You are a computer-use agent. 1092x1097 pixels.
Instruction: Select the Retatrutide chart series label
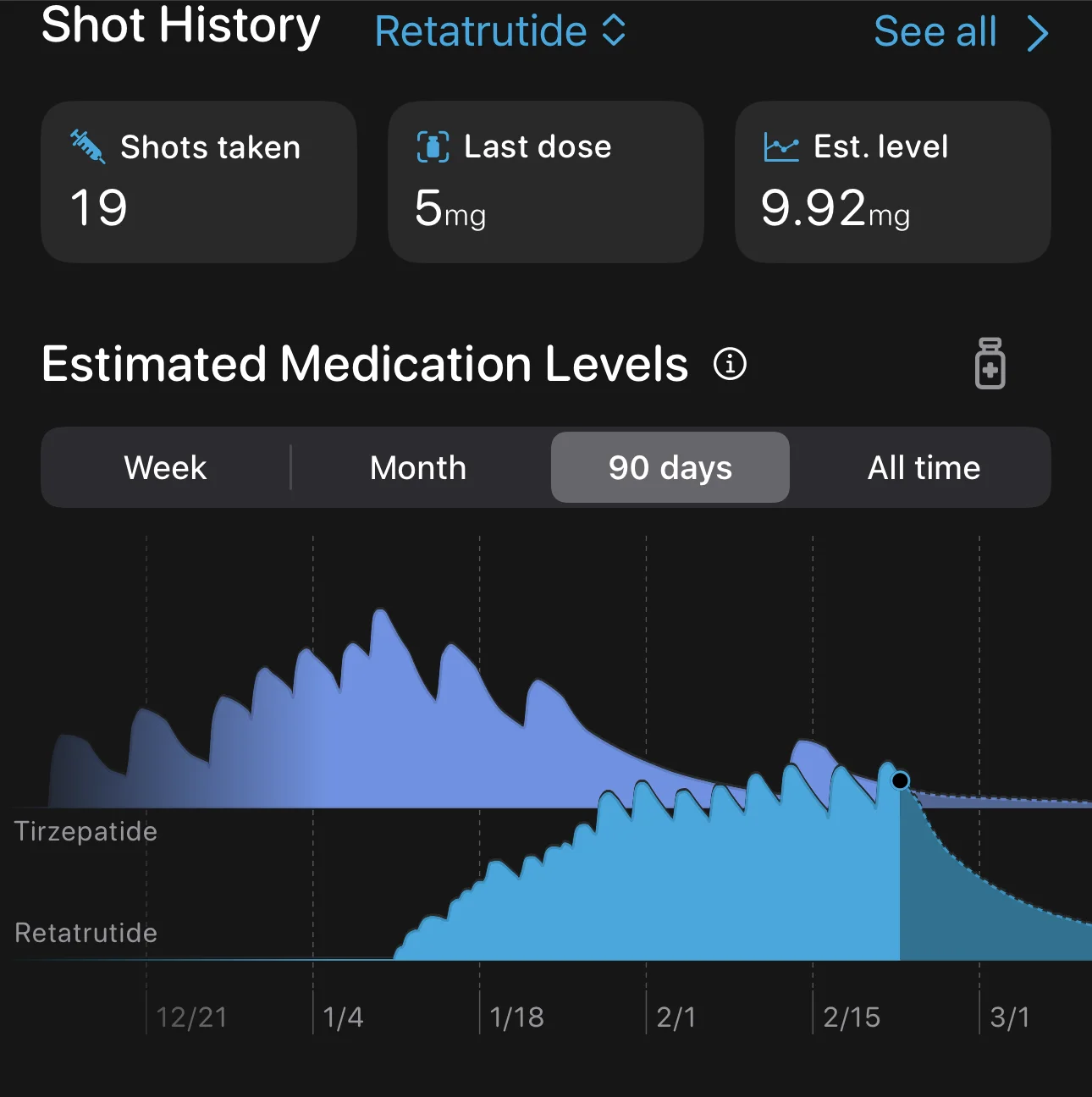(x=85, y=933)
